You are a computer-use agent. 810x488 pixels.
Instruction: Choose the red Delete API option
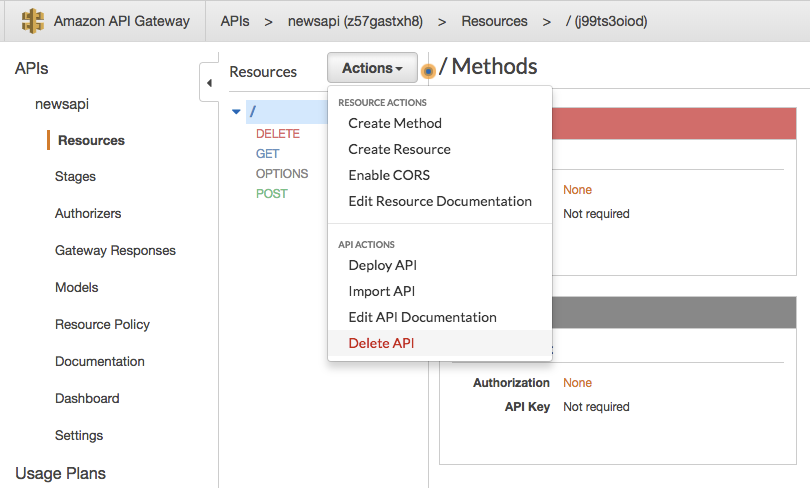(381, 343)
